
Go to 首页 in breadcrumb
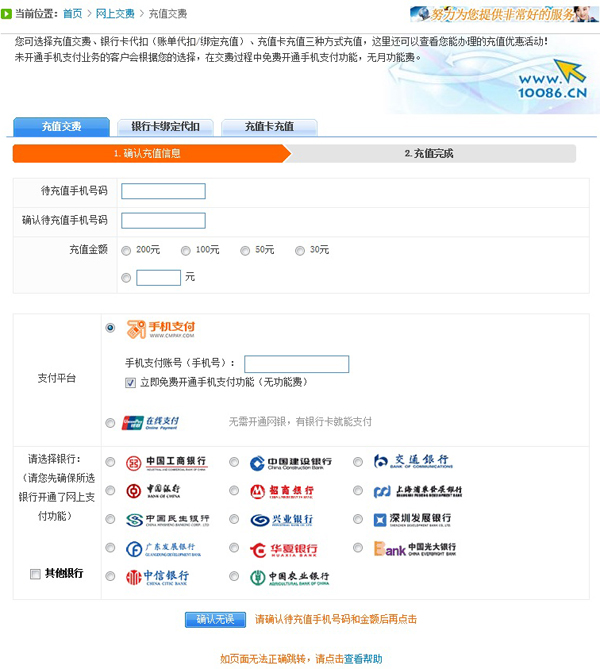coord(73,14)
